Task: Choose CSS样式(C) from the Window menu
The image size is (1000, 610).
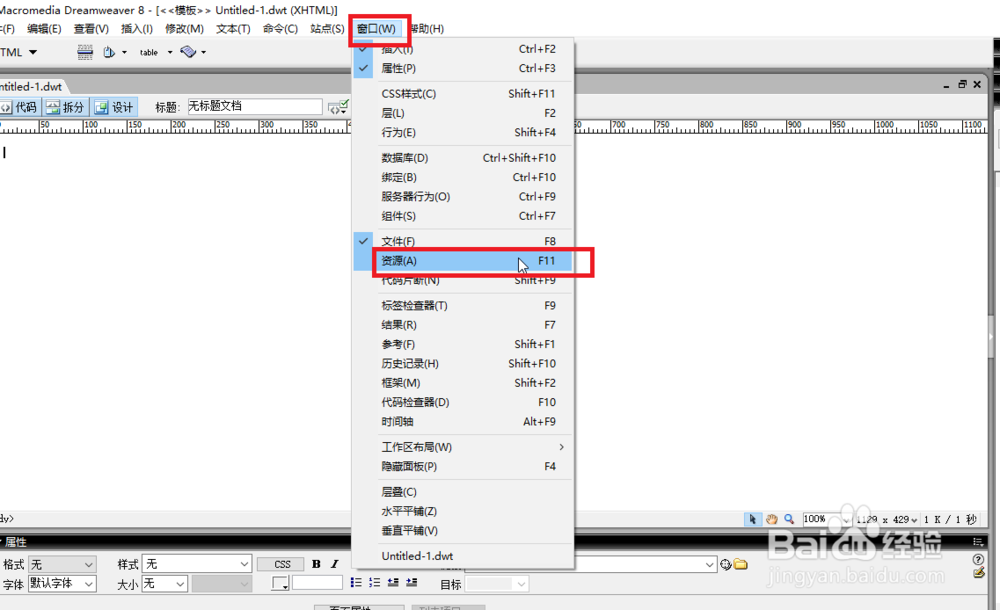Action: 463,94
